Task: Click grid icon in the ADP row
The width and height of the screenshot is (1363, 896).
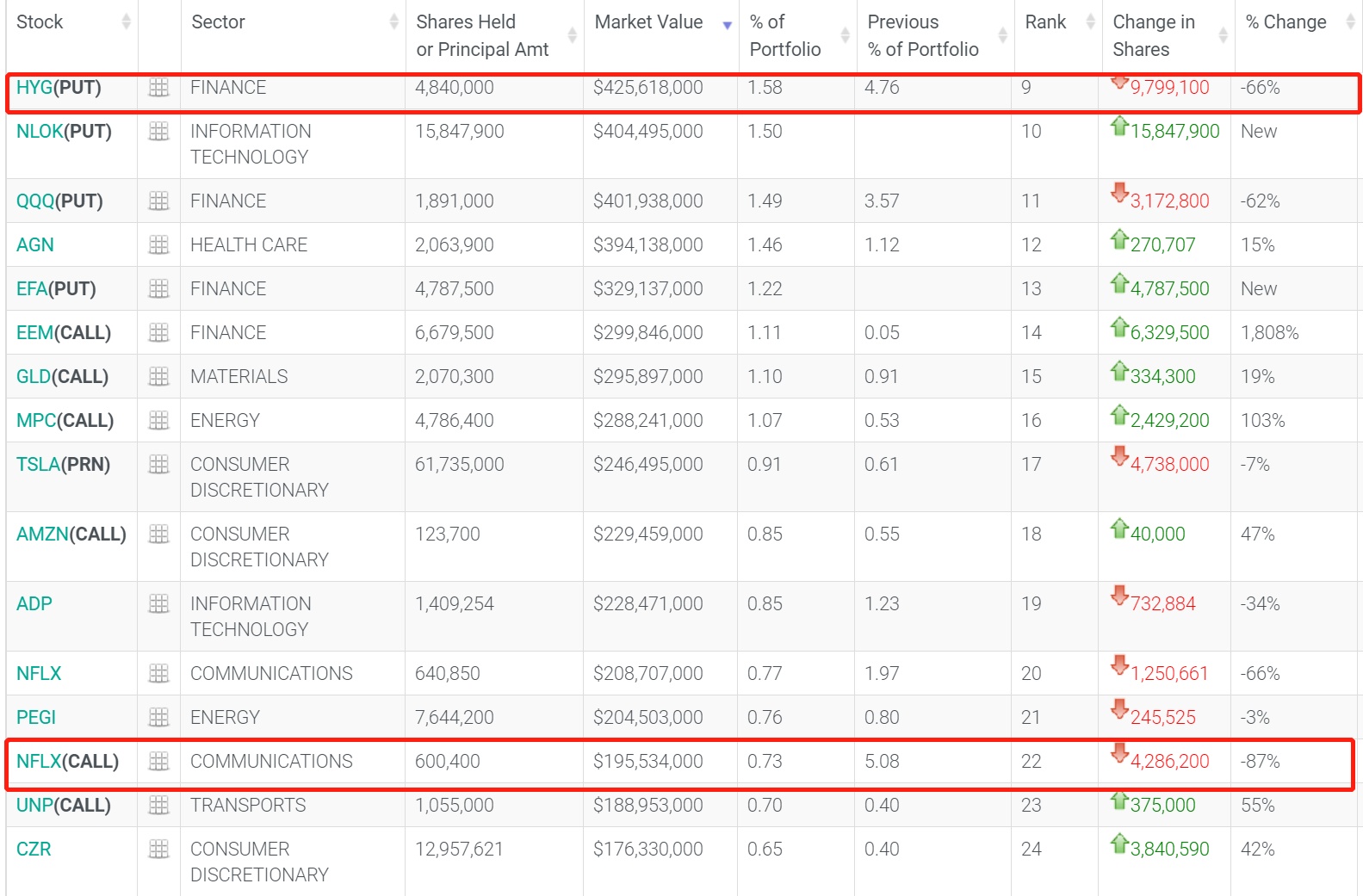Action: pos(158,604)
